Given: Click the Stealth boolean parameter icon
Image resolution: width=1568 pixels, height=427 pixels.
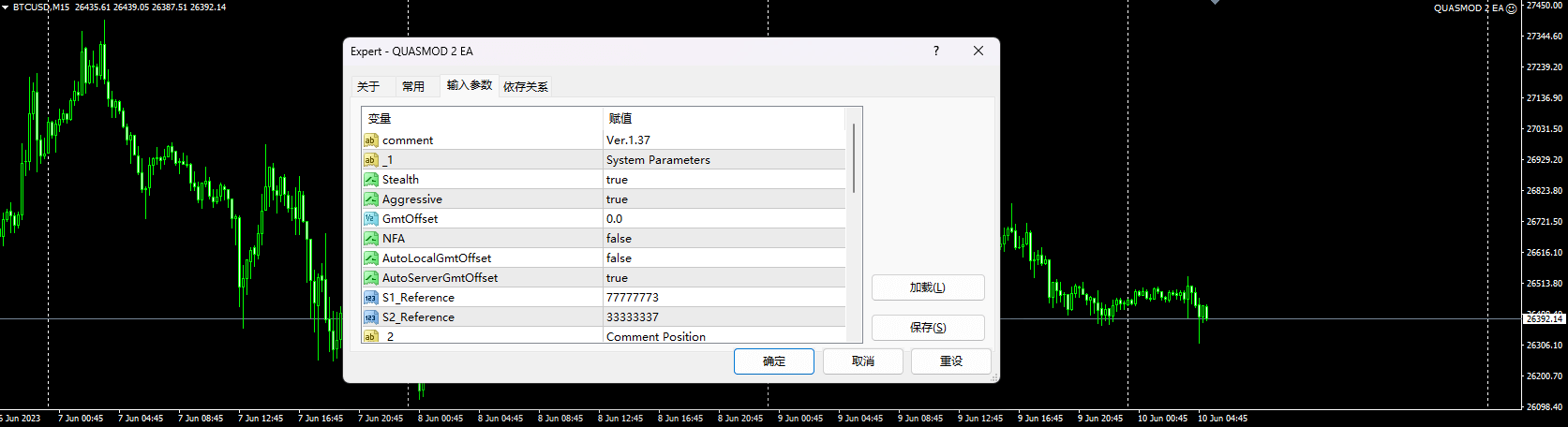Looking at the screenshot, I should (370, 180).
